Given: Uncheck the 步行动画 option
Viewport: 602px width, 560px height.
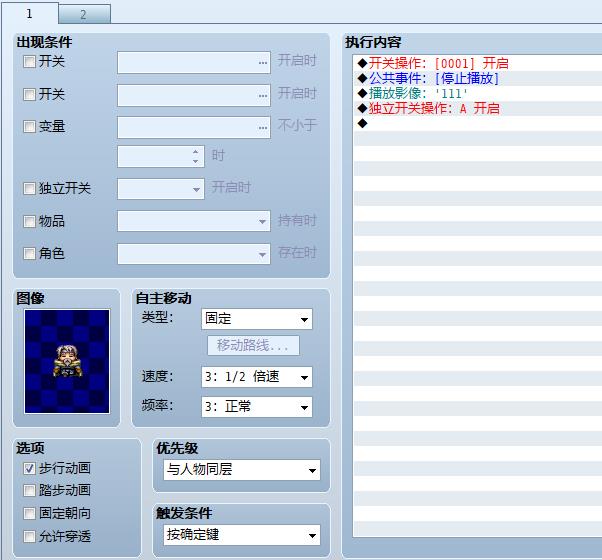Looking at the screenshot, I should [29, 468].
